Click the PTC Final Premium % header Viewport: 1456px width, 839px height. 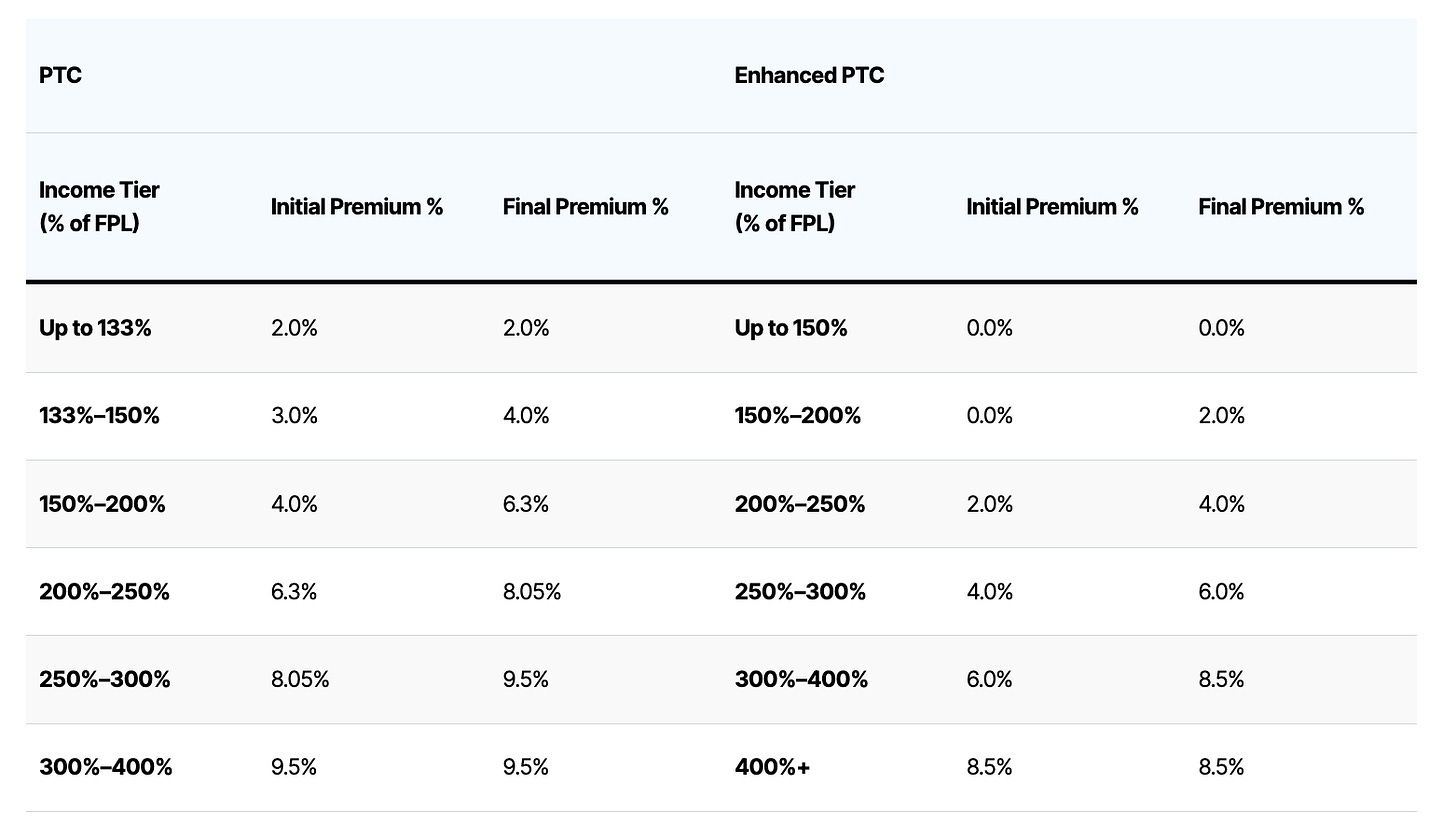[585, 207]
